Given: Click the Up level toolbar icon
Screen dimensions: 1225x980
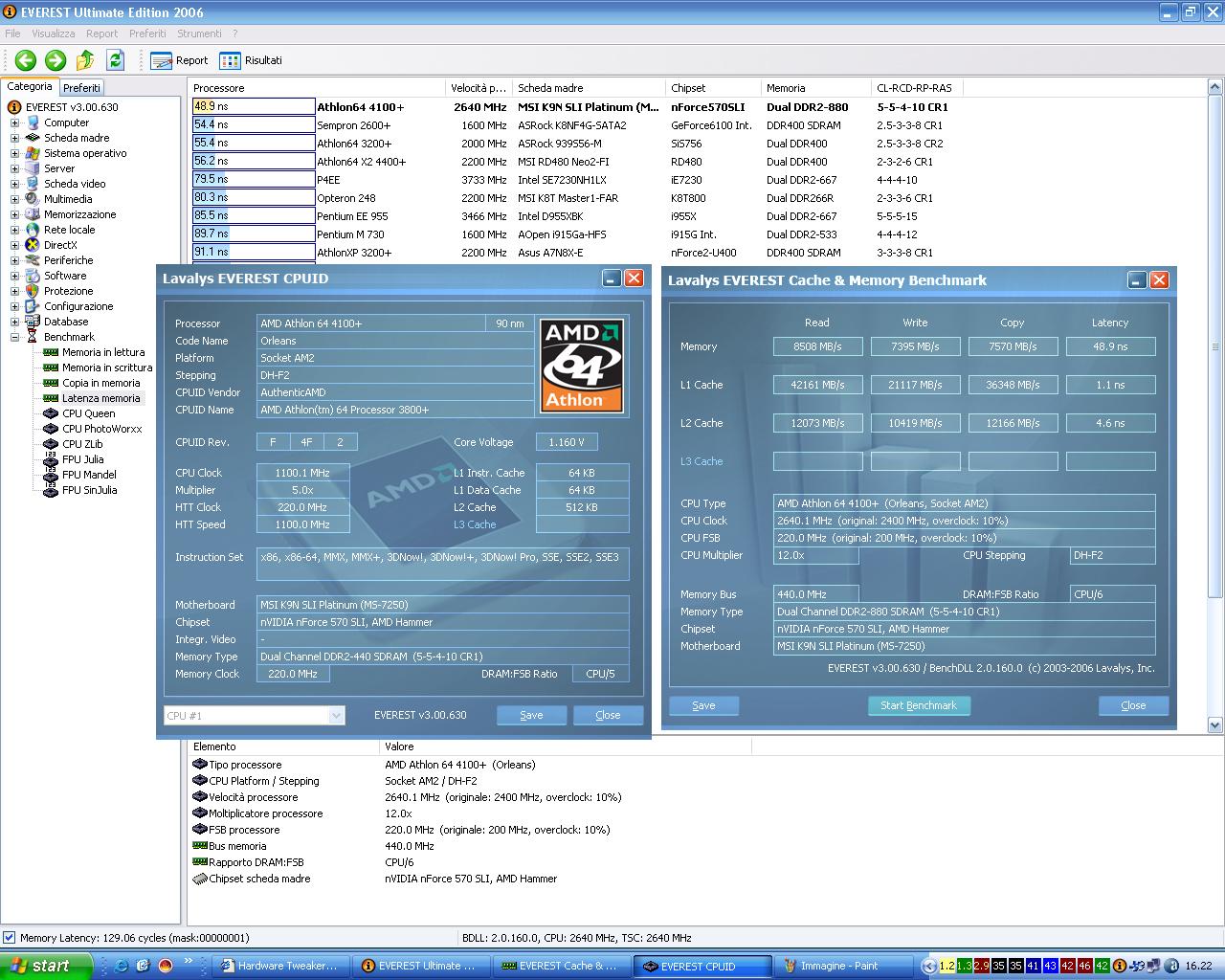Looking at the screenshot, I should coord(85,60).
